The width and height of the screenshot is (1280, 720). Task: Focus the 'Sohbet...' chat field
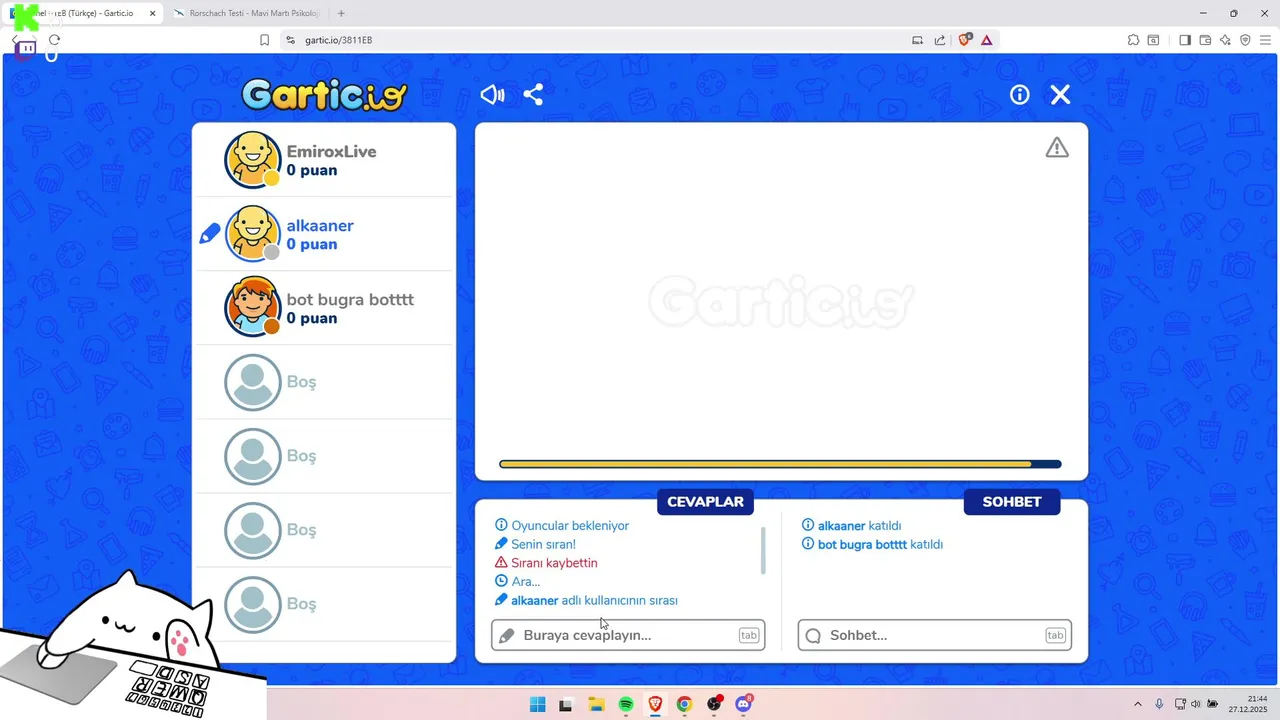click(x=935, y=635)
